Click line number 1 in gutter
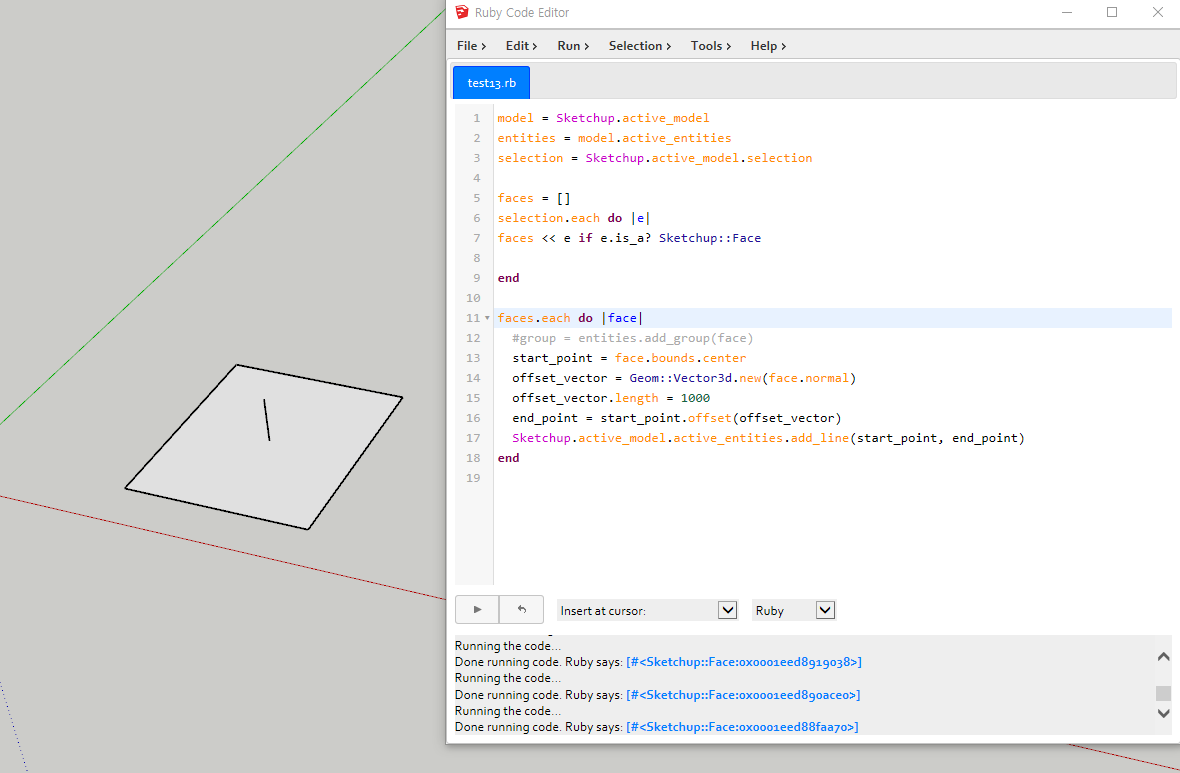1180x773 pixels. point(476,118)
